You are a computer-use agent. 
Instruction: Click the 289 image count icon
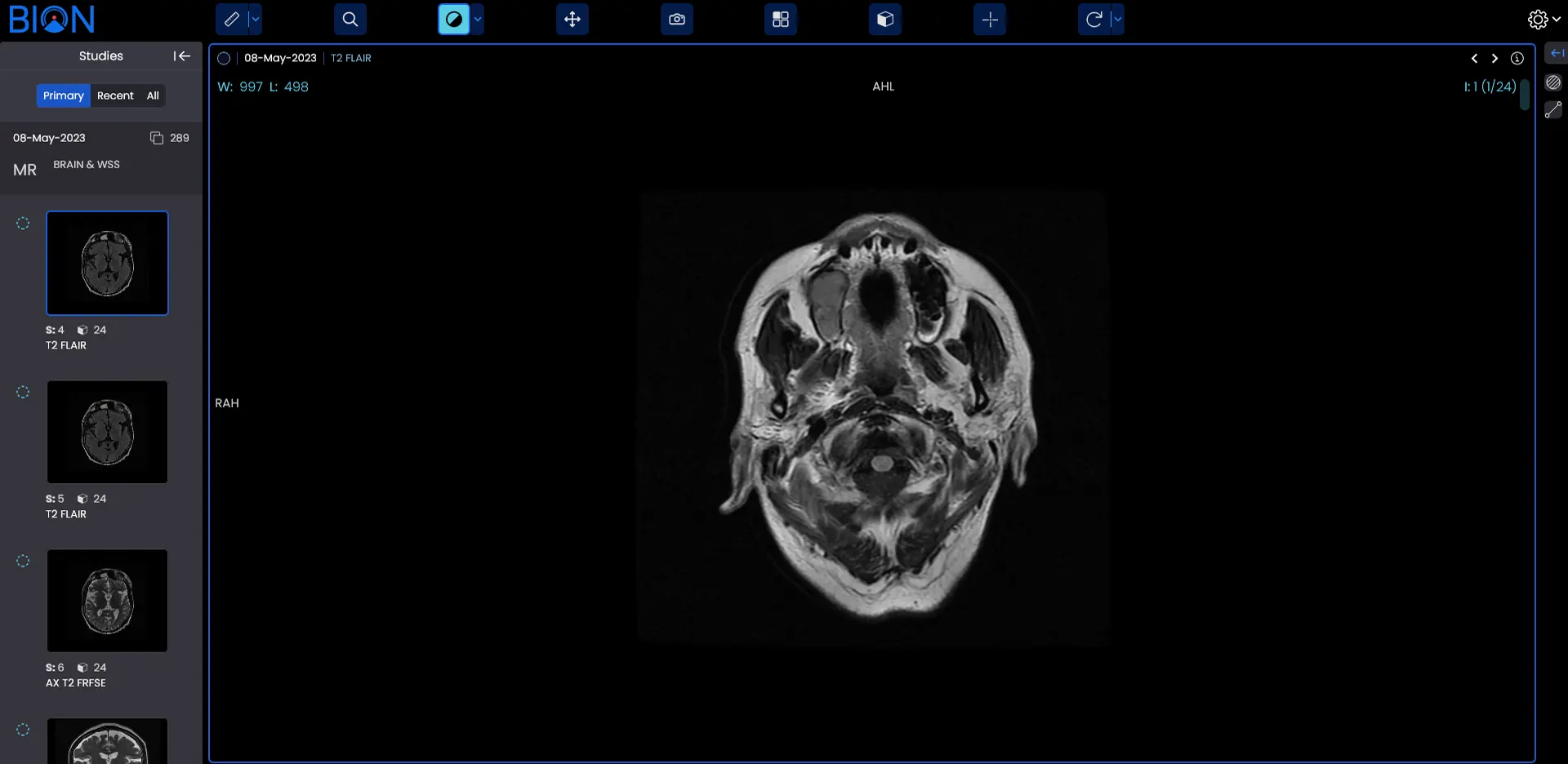coord(157,138)
